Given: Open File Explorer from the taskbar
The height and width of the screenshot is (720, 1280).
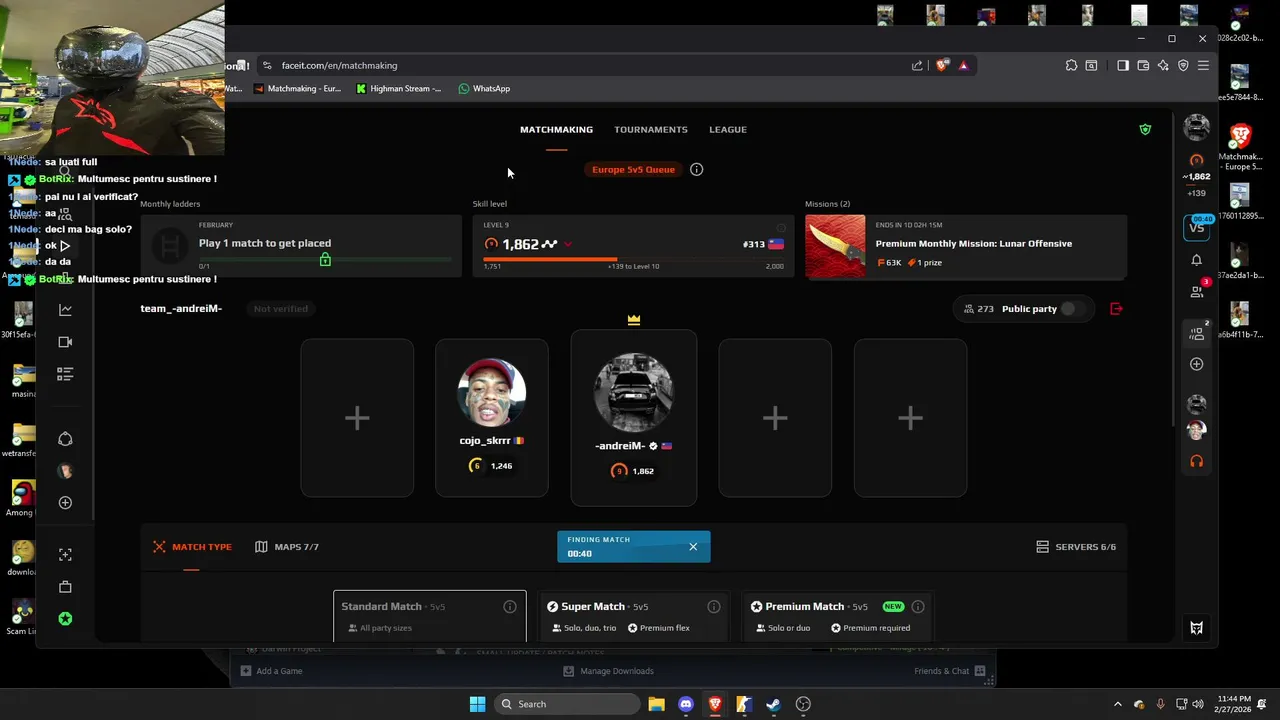Looking at the screenshot, I should (x=656, y=704).
